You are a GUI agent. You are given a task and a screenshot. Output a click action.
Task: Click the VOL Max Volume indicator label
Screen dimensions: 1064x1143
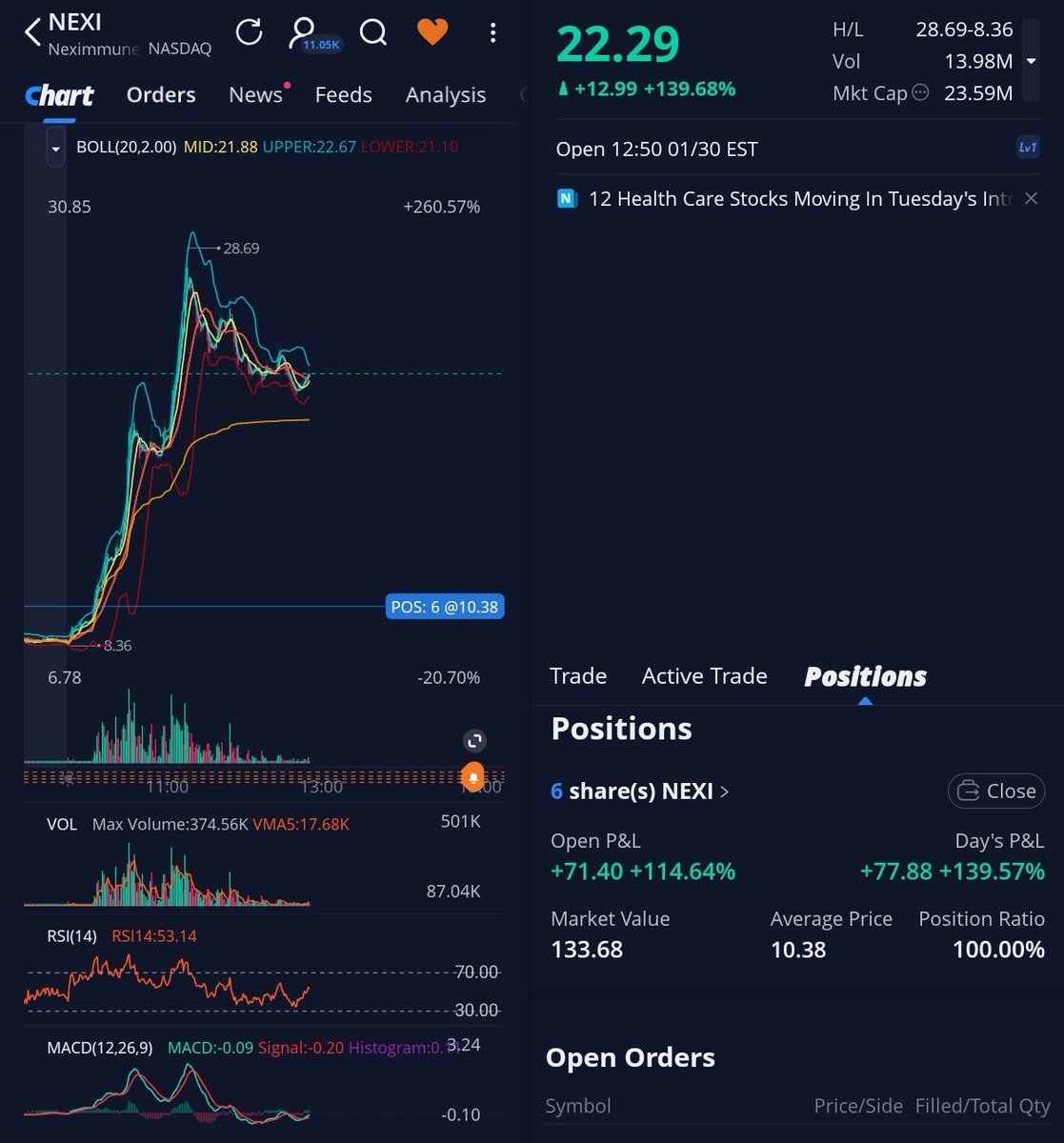pyautogui.click(x=147, y=824)
